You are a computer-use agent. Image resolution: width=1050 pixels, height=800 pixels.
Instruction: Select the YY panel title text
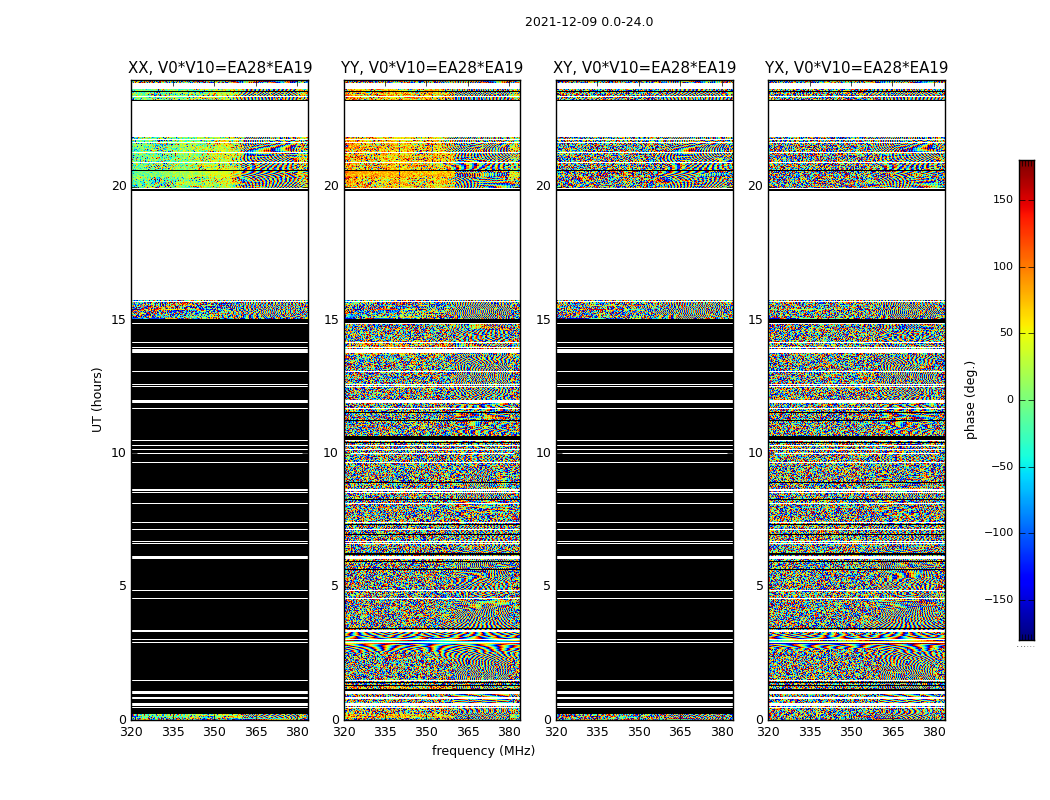(432, 68)
